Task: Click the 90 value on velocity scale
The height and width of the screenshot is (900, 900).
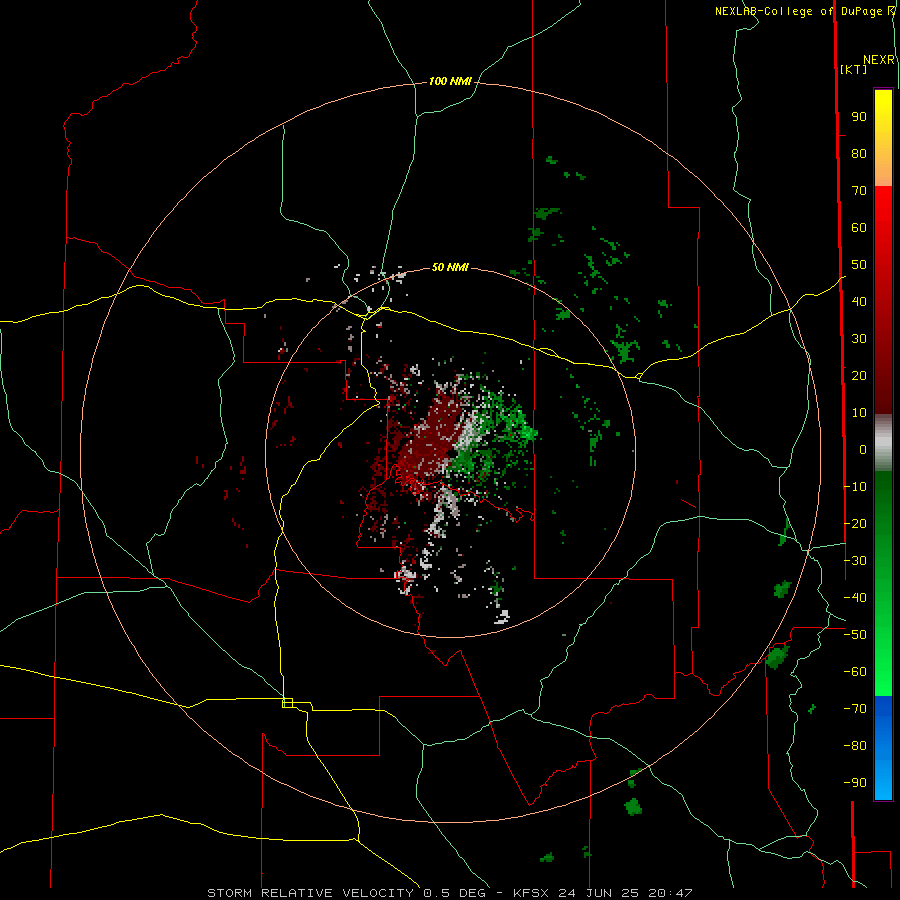Action: point(859,117)
